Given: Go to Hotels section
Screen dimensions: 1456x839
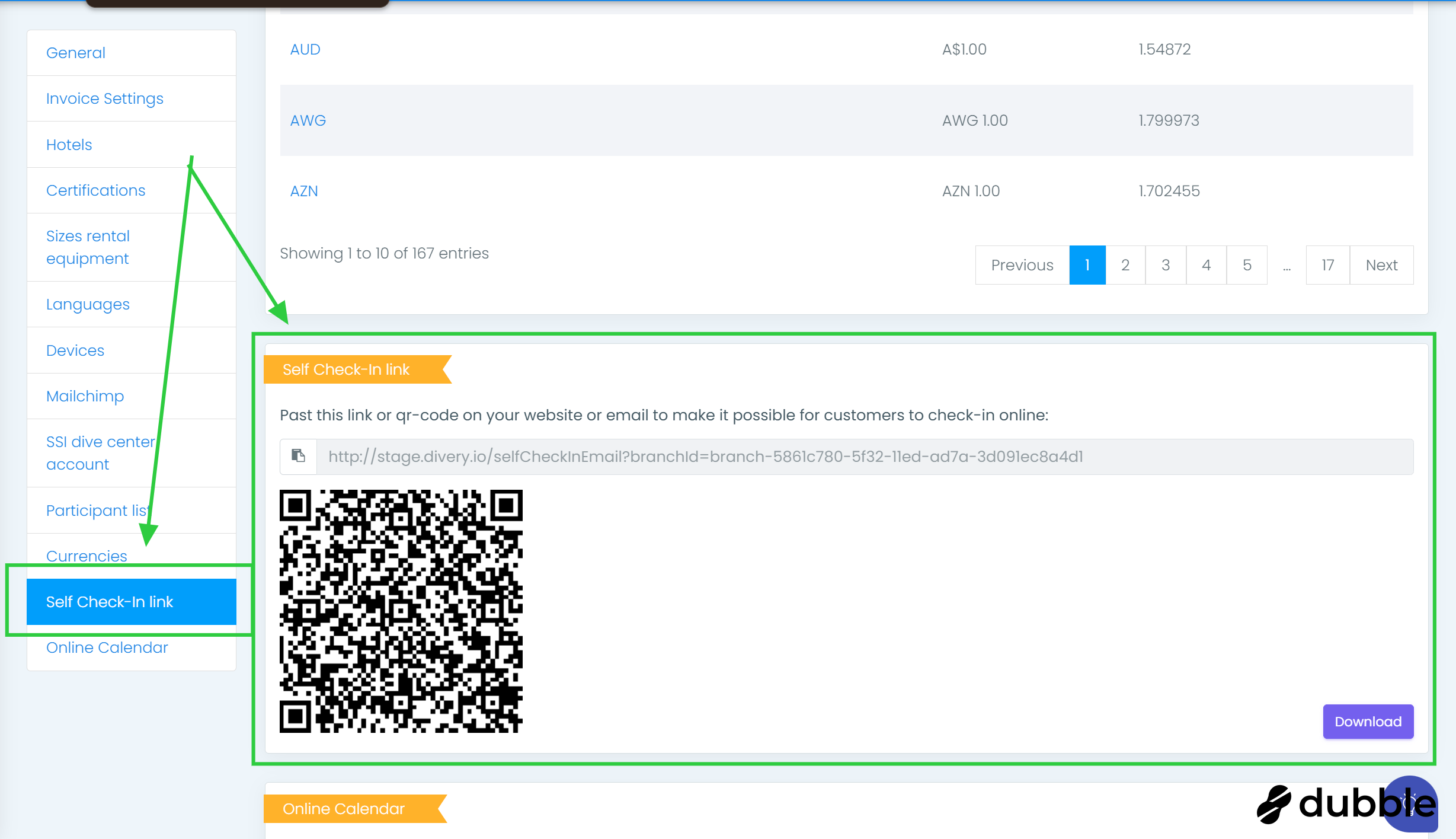Looking at the screenshot, I should [69, 145].
